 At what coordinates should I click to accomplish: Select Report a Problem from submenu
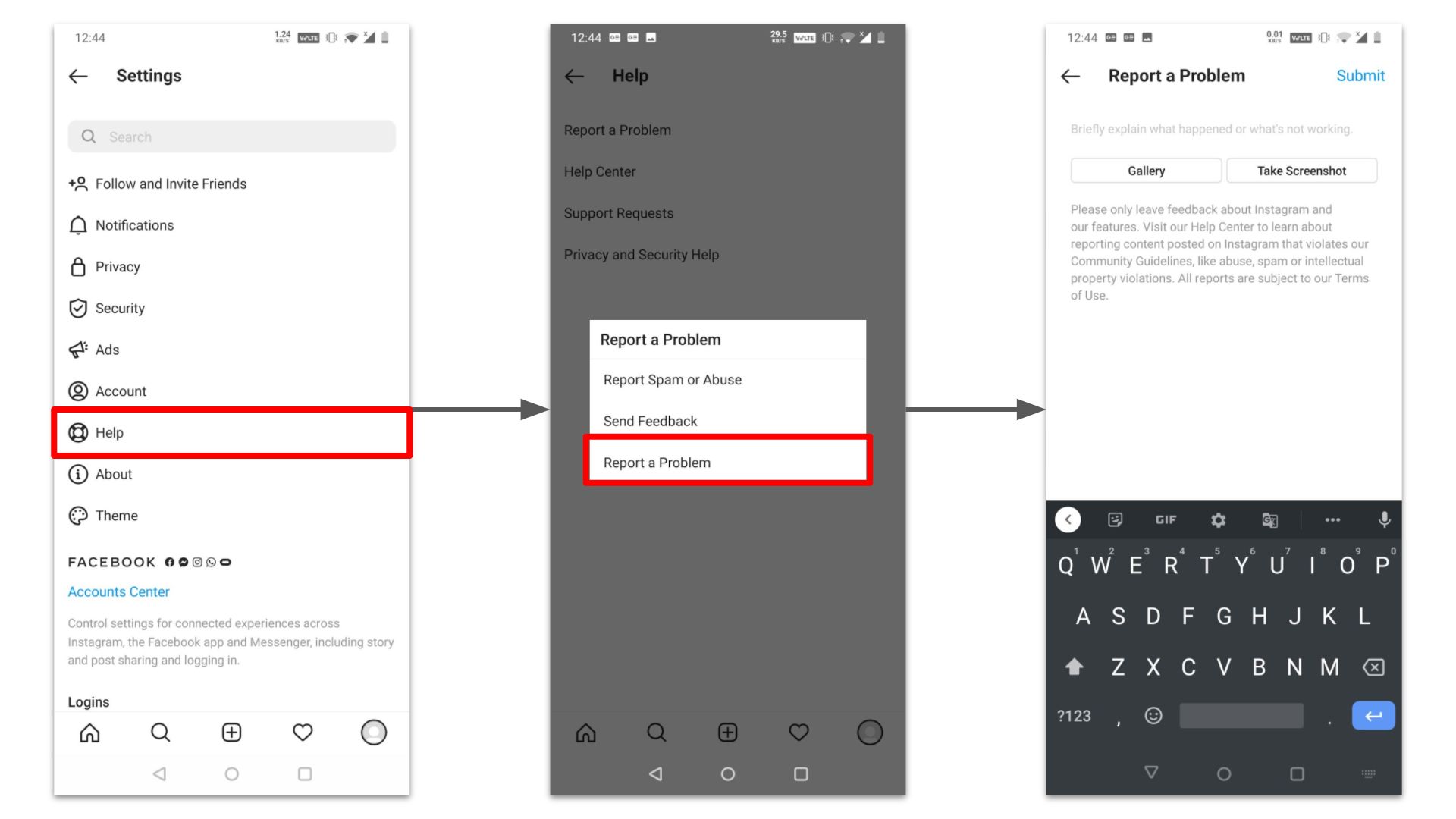[x=727, y=462]
